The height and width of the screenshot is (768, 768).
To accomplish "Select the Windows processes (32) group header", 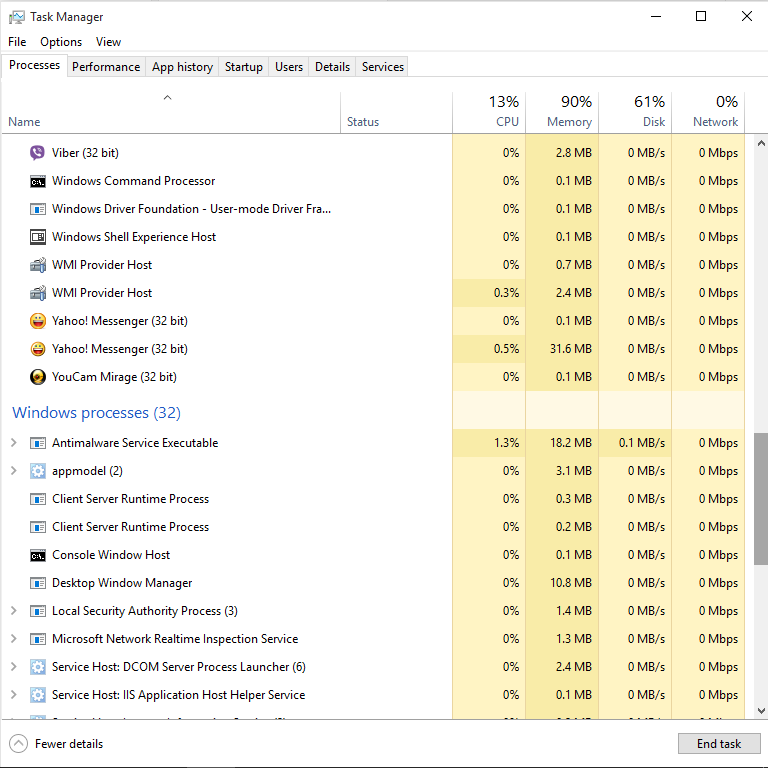I will pos(96,412).
